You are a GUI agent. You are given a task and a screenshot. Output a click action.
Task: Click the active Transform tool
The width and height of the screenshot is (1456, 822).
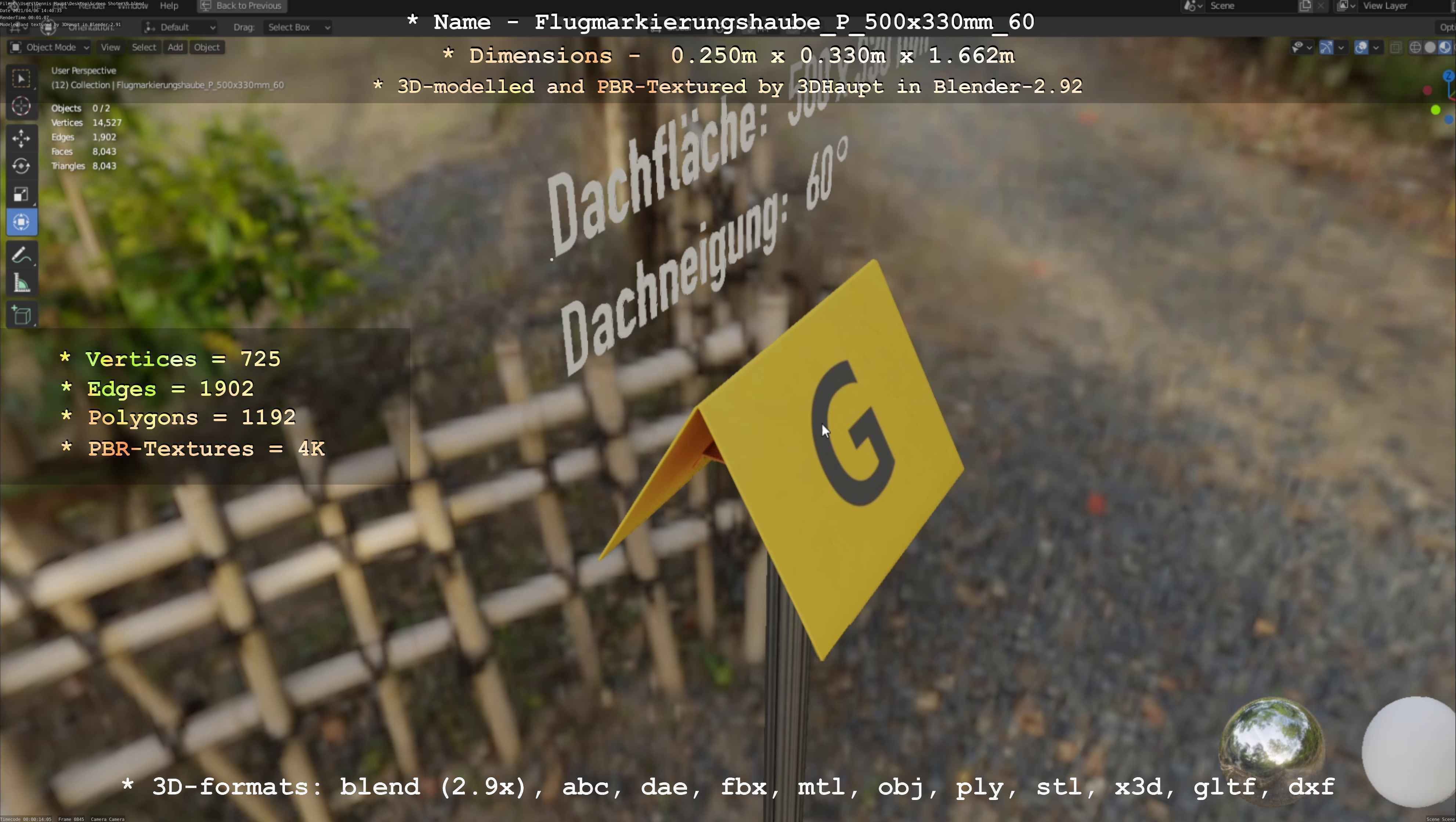pos(21,222)
